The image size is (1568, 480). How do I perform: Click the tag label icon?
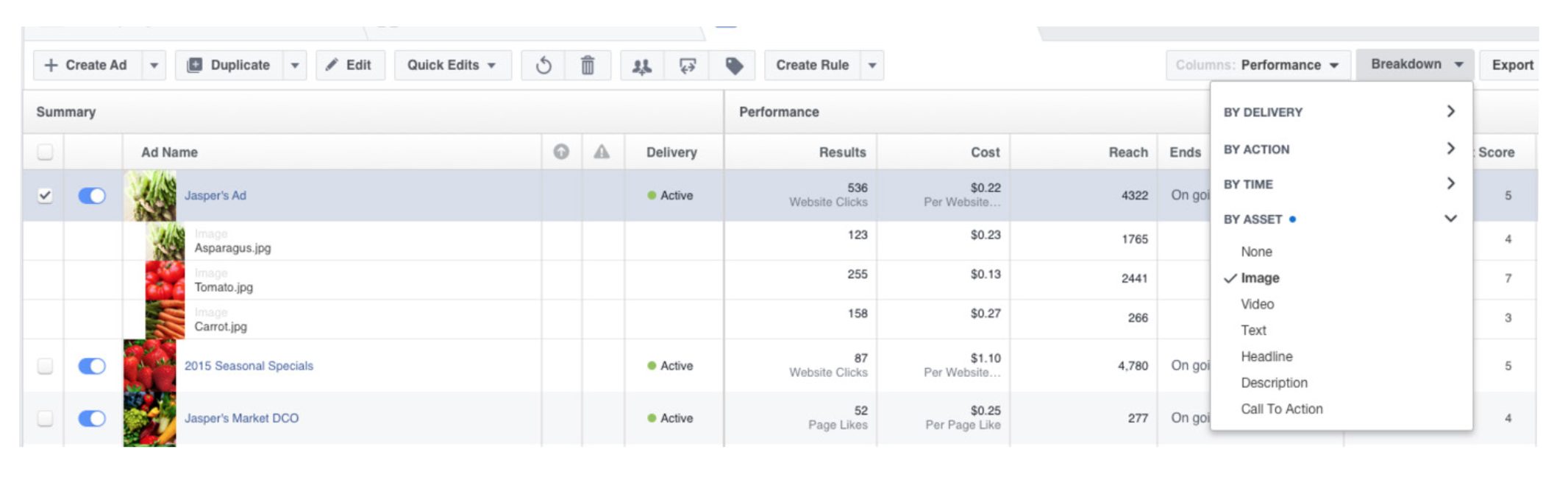click(733, 66)
